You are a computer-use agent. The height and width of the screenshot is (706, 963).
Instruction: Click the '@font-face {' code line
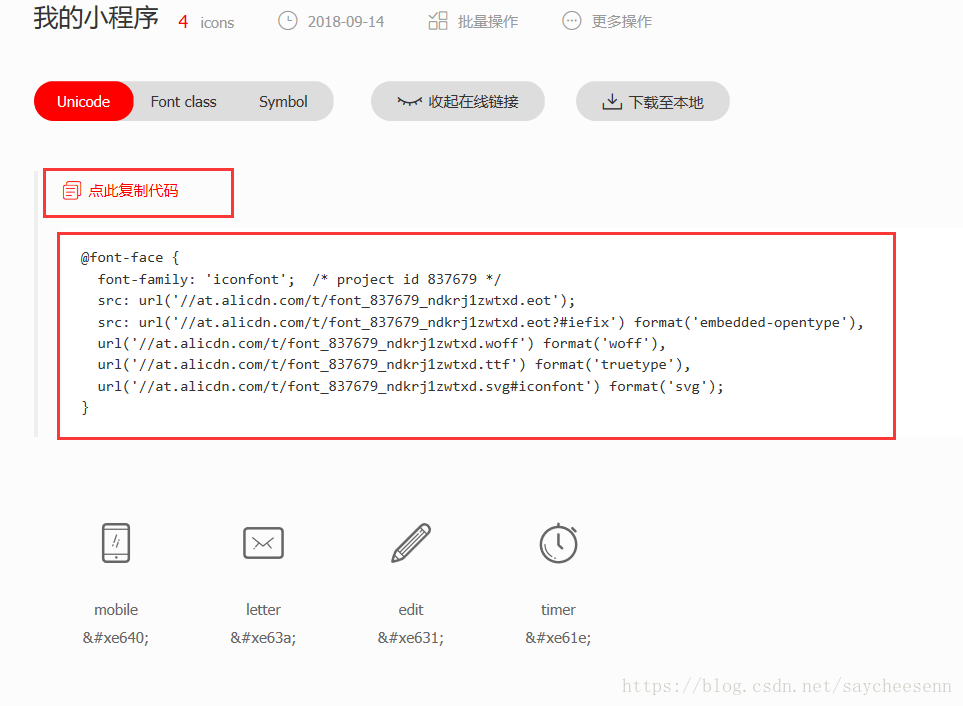coord(130,257)
